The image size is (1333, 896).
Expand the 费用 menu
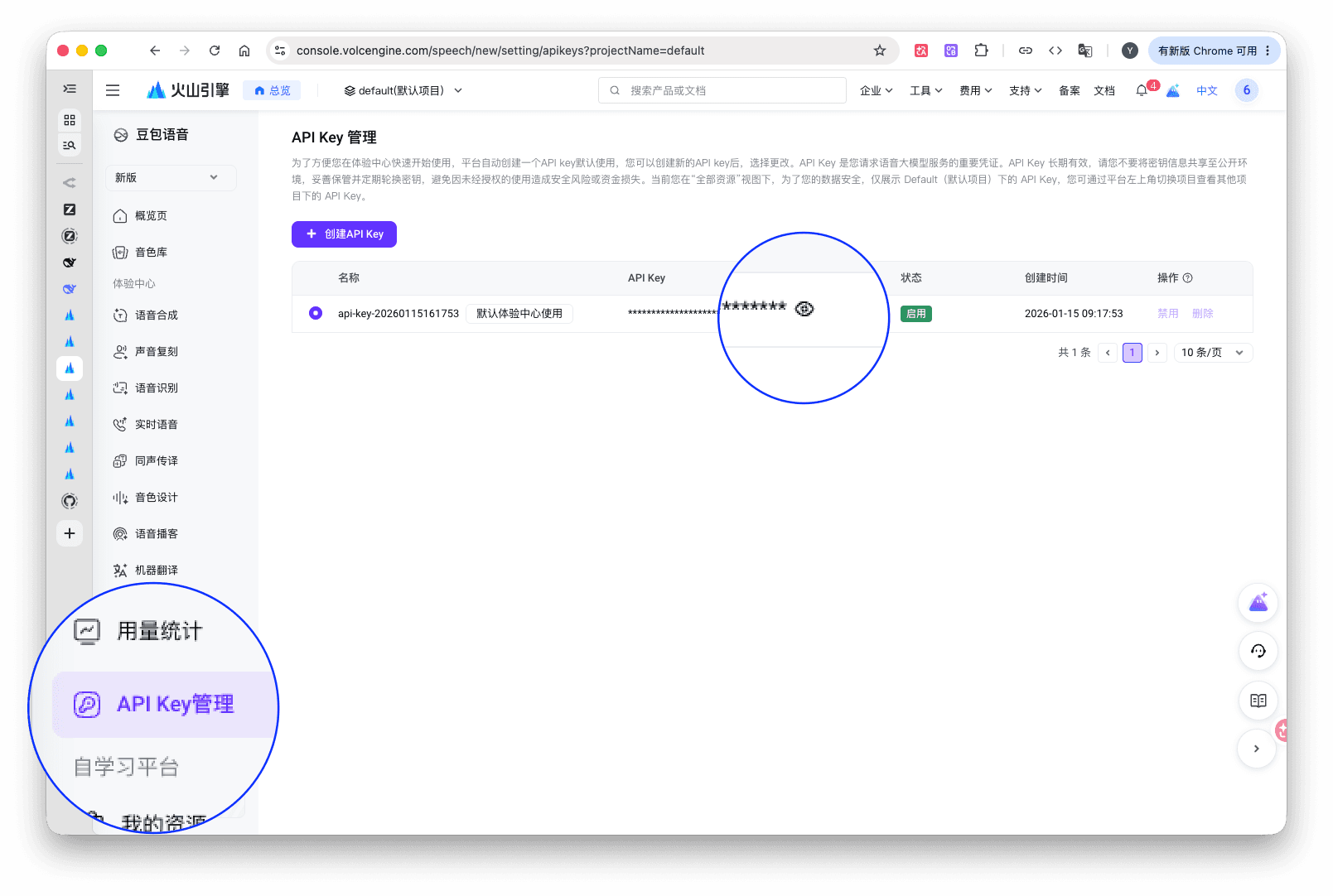pyautogui.click(x=976, y=90)
